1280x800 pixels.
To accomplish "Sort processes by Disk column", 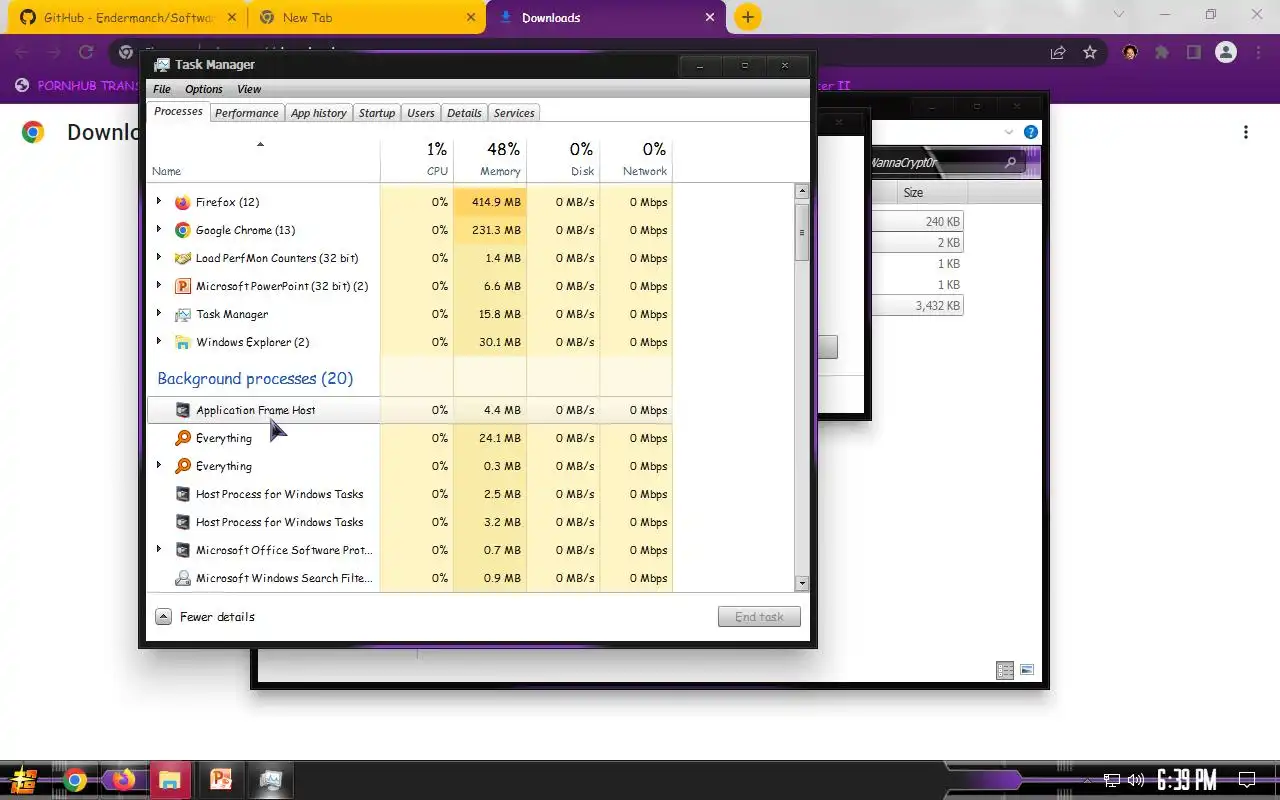I will point(563,160).
